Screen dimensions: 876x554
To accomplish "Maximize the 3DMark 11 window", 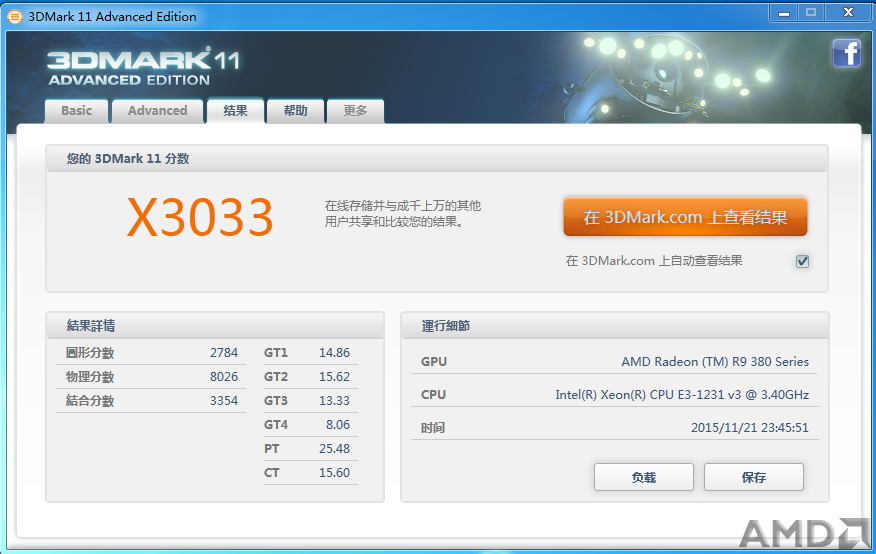I will point(811,13).
